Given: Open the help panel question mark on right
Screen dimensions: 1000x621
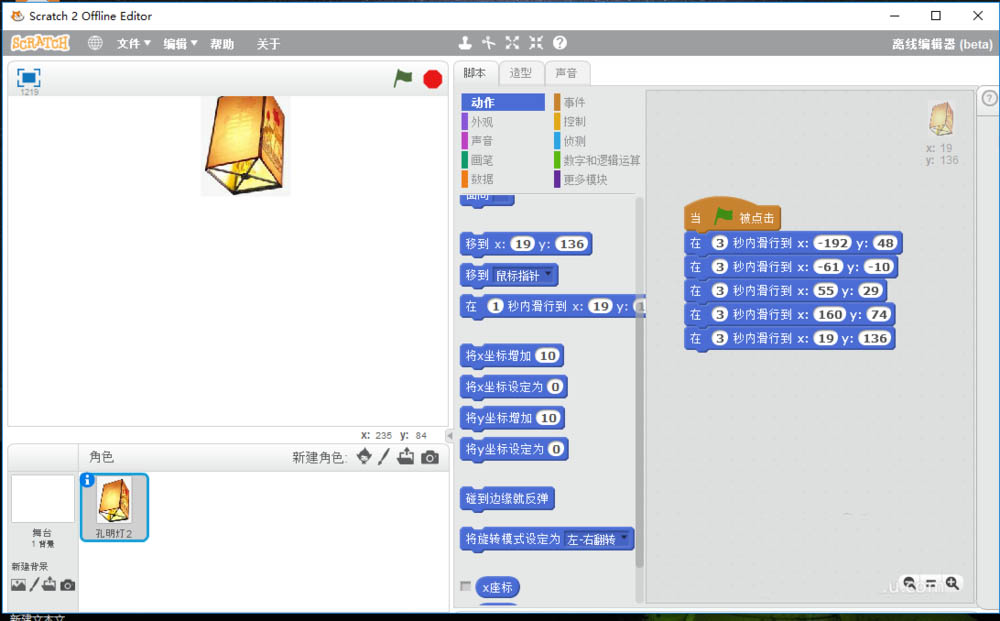Looking at the screenshot, I should pos(989,98).
